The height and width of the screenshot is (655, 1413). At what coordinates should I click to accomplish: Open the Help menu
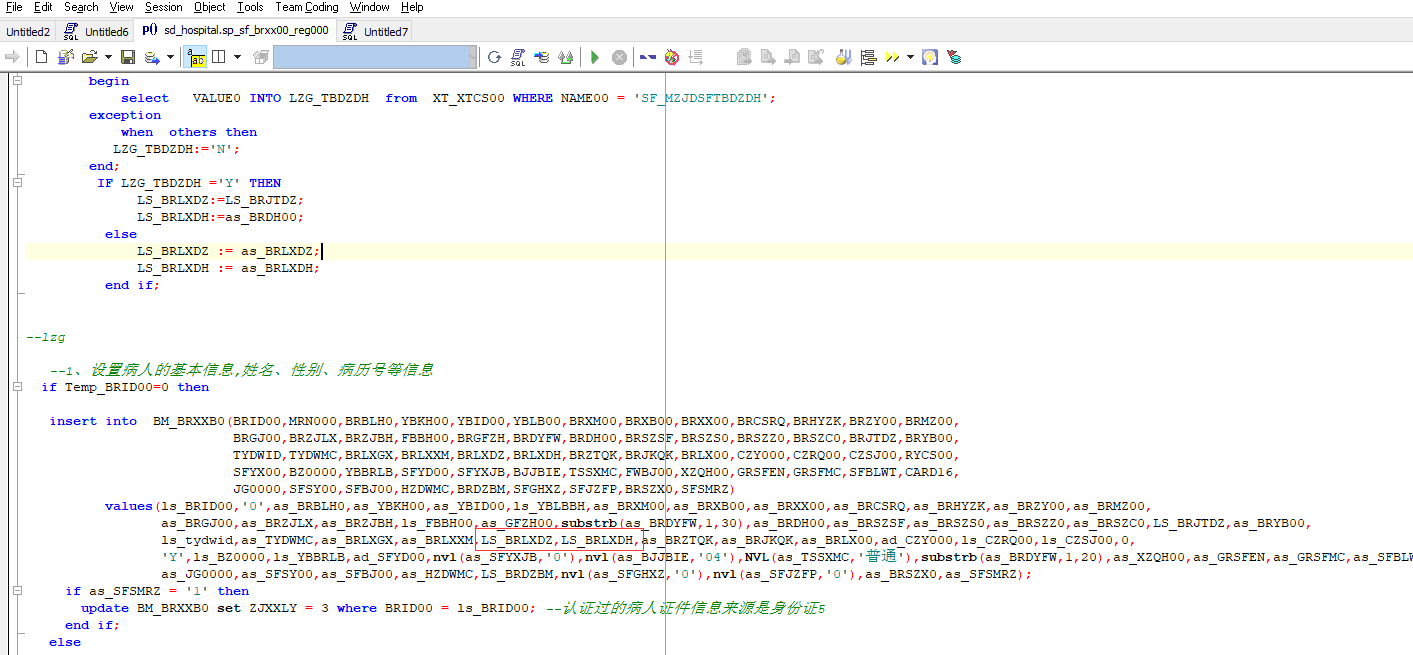(412, 7)
